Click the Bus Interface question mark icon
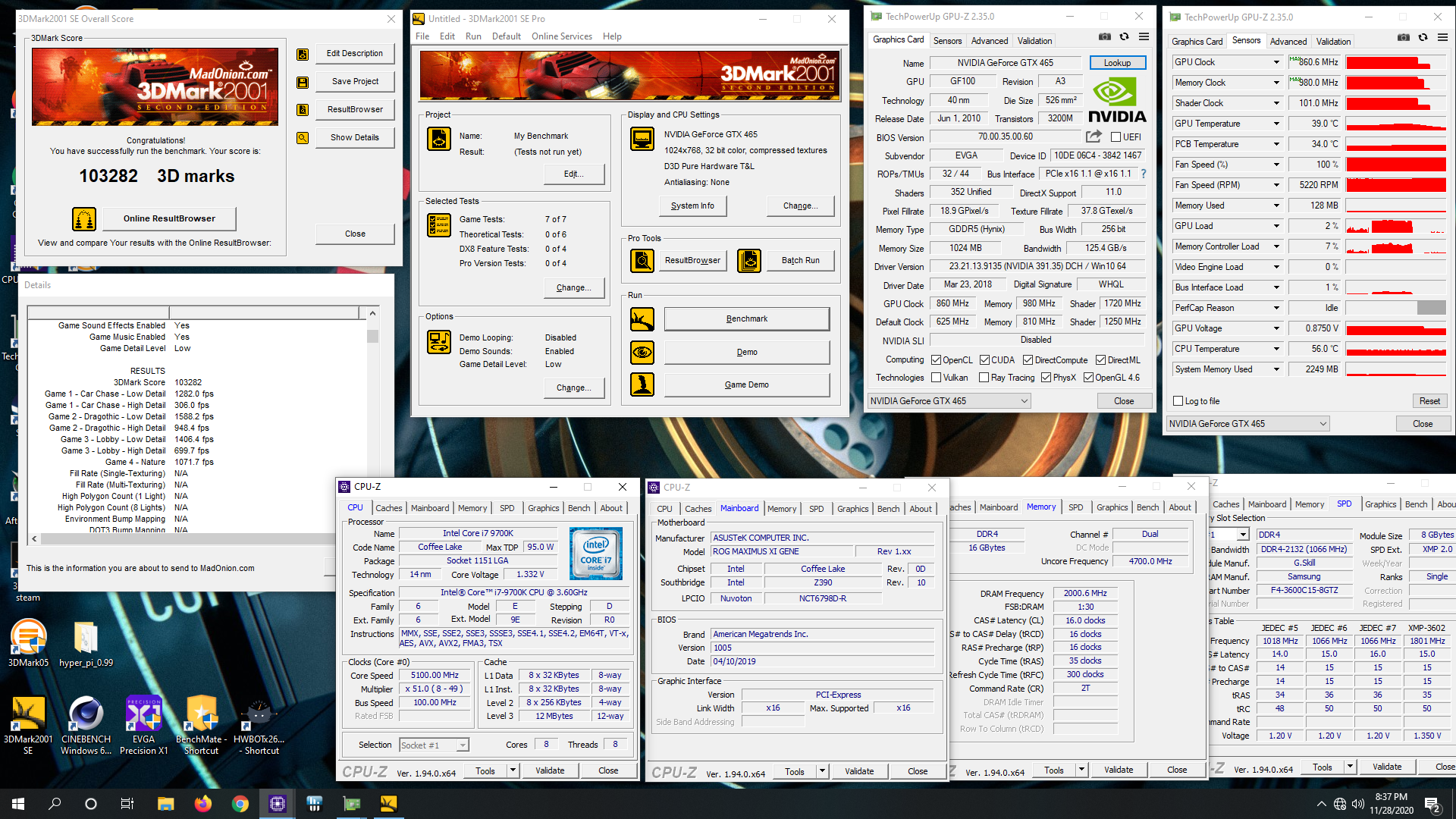The width and height of the screenshot is (1456, 819). (x=1144, y=174)
